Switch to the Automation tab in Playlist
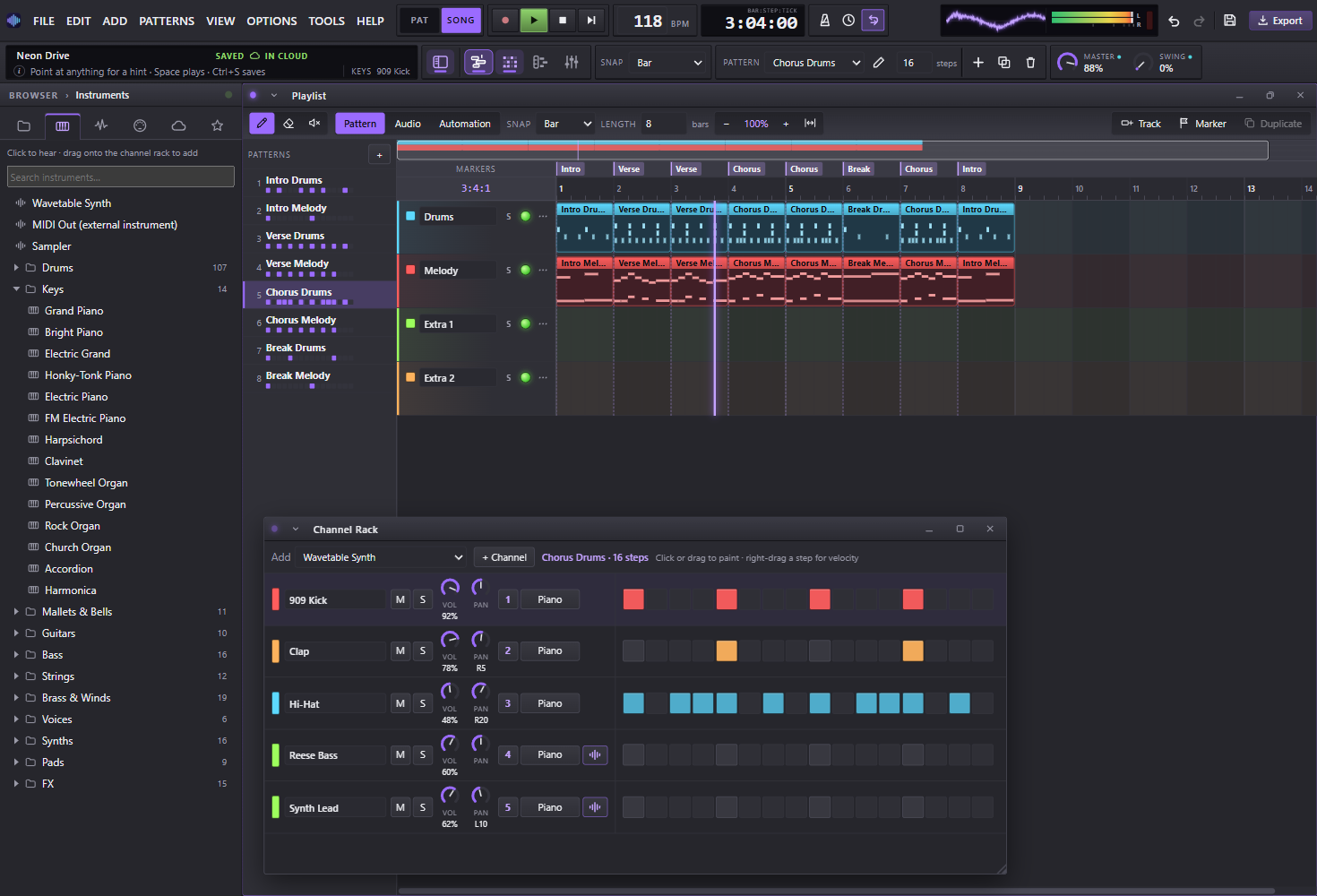Viewport: 1317px width, 896px height. point(464,124)
